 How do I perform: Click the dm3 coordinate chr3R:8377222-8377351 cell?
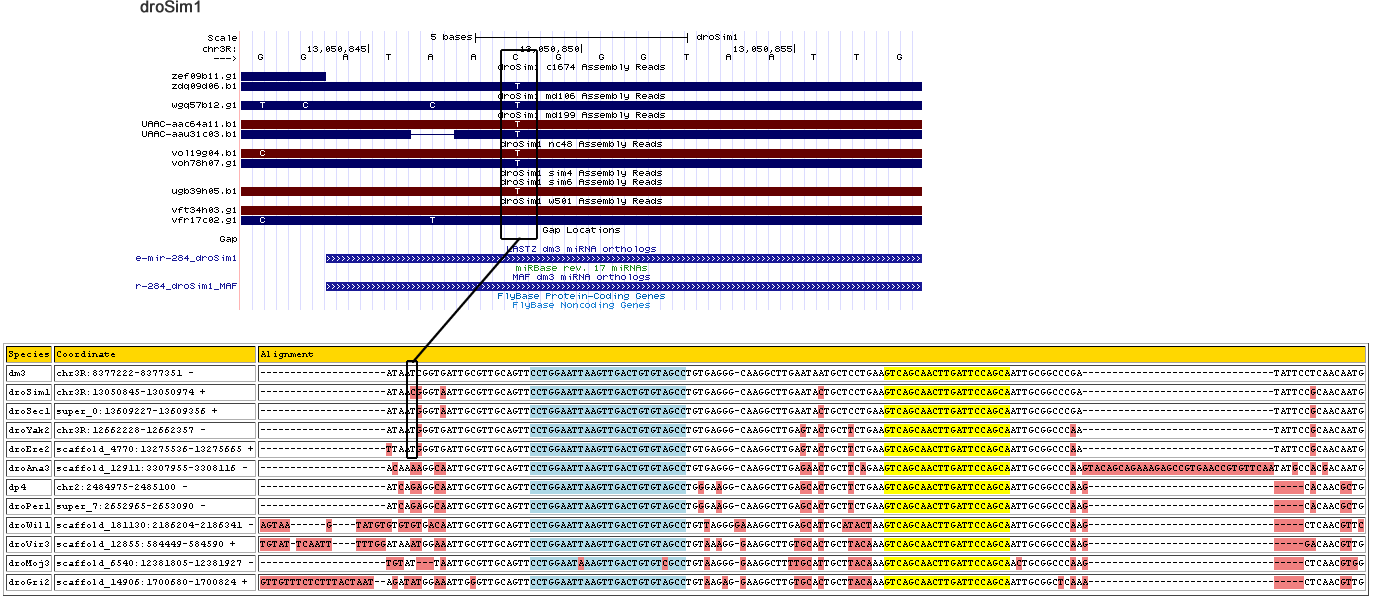click(154, 373)
